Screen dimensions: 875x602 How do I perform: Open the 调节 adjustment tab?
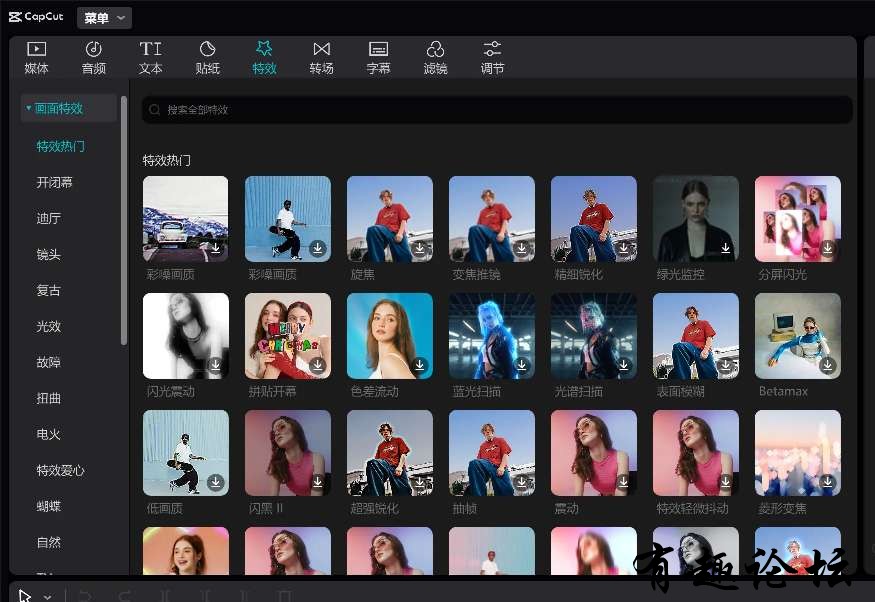click(492, 58)
